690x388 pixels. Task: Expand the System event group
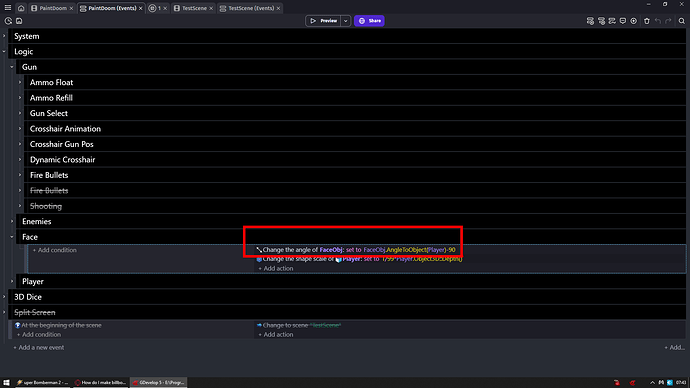[x=4, y=36]
